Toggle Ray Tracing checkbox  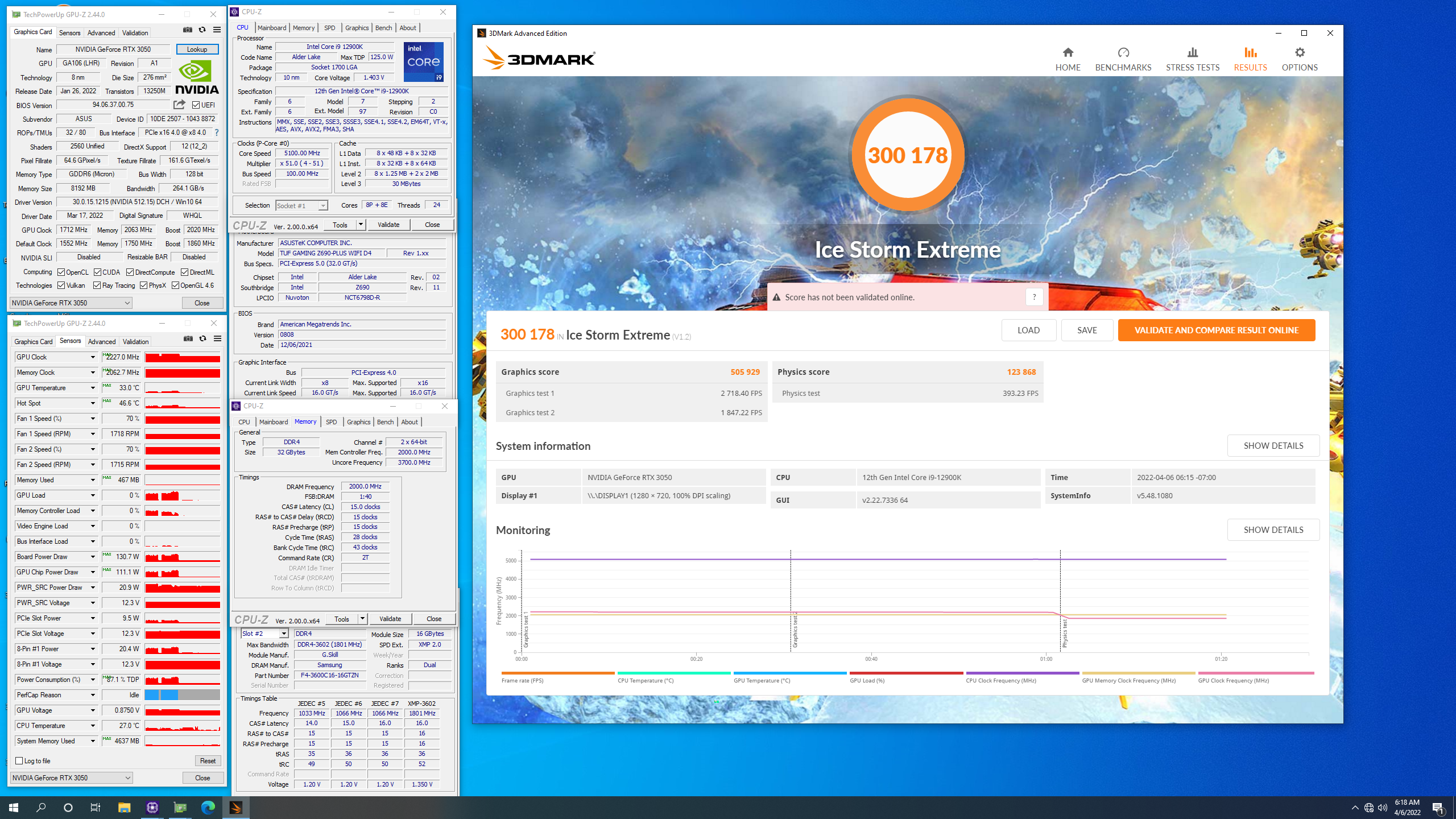pos(97,286)
